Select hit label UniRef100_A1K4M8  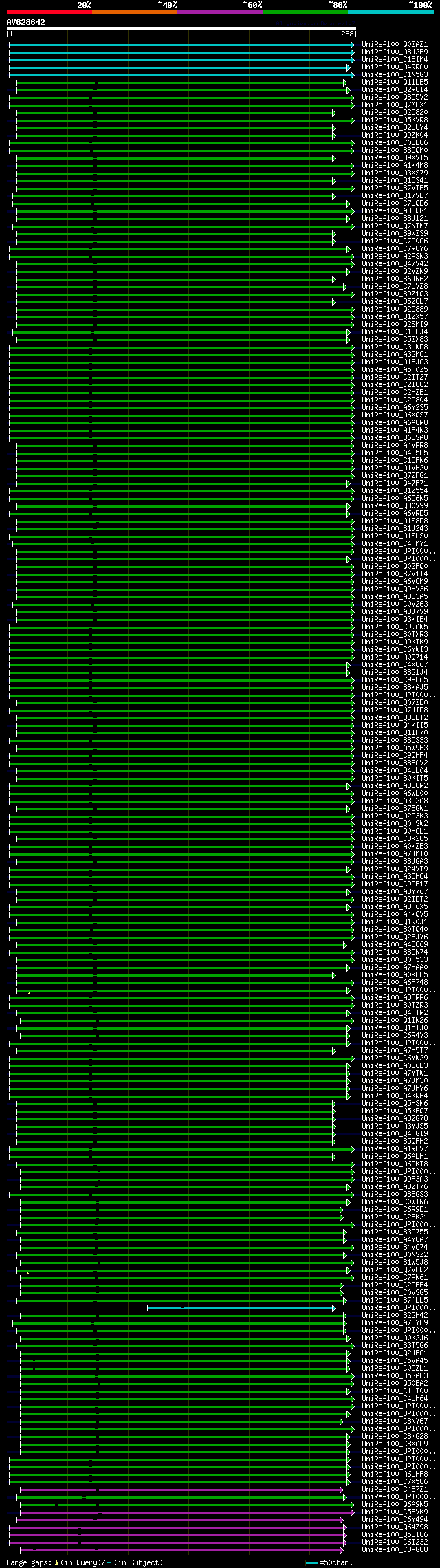click(395, 166)
